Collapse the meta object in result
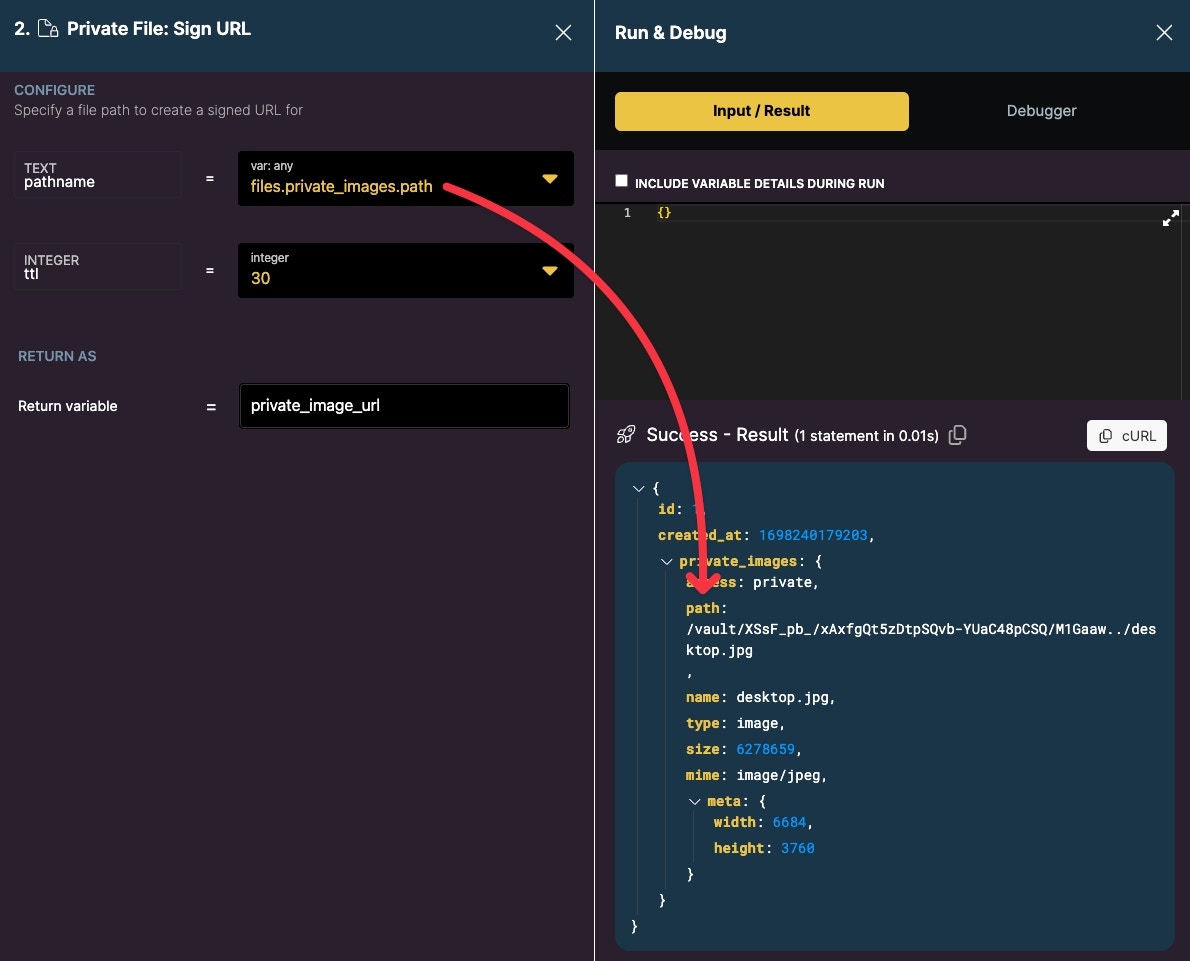This screenshot has width=1190, height=961. (694, 802)
